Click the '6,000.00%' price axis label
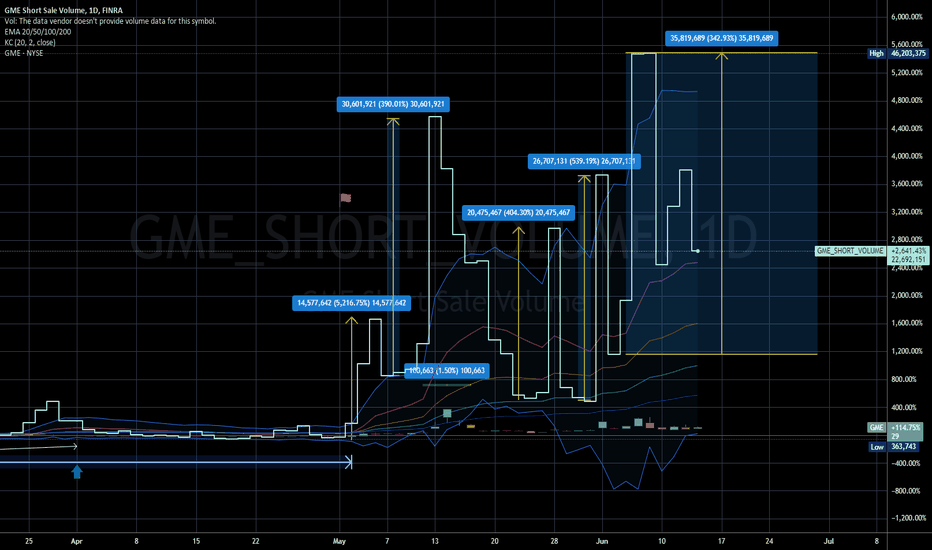The height and width of the screenshot is (550, 932). coord(907,17)
